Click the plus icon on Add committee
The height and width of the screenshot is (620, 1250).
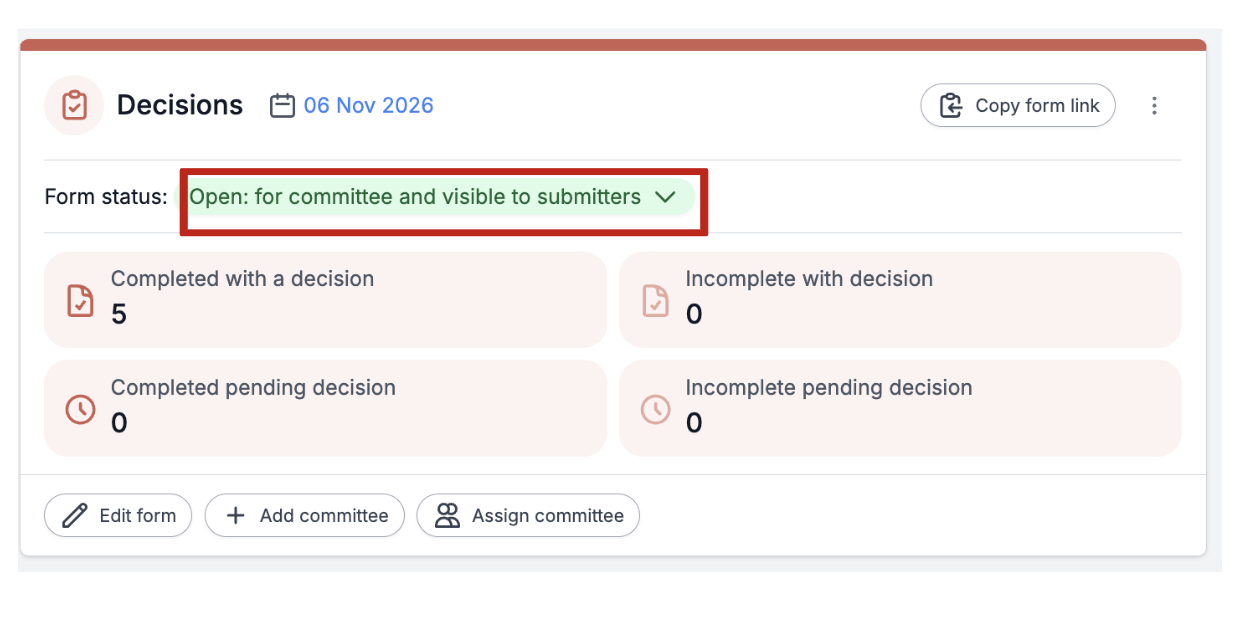[x=235, y=516]
